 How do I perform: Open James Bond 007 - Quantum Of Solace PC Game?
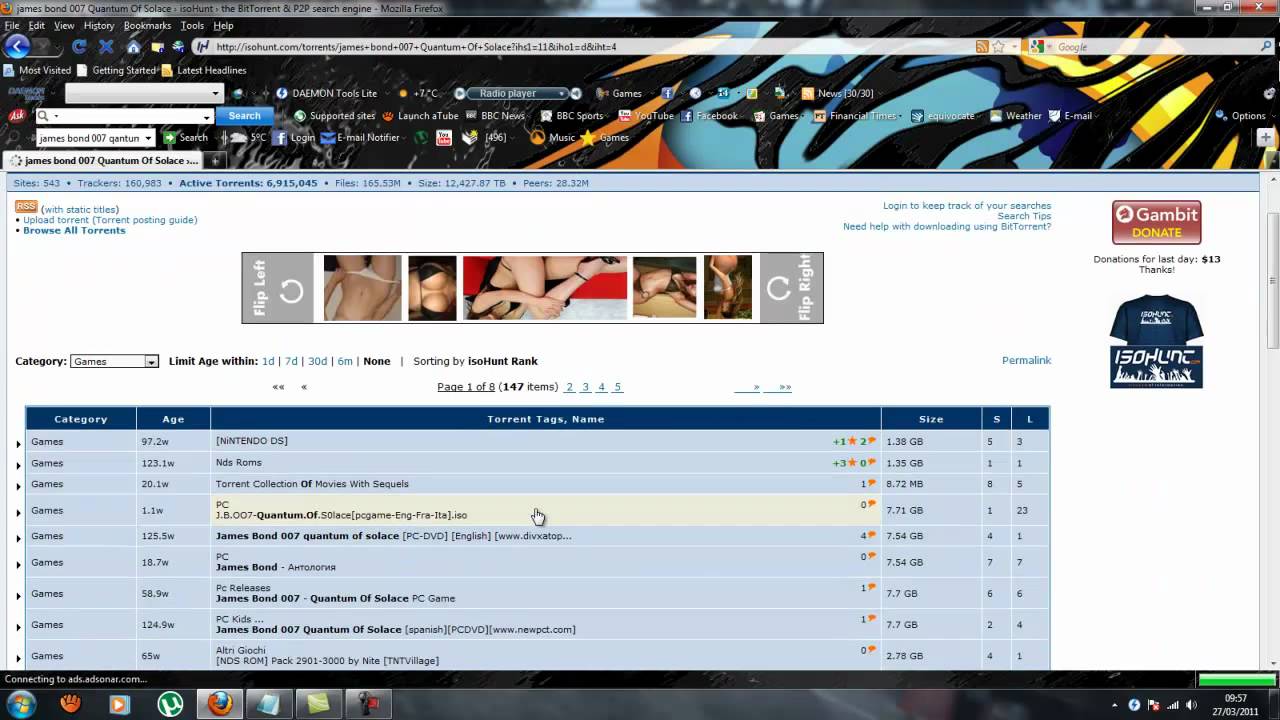point(335,598)
